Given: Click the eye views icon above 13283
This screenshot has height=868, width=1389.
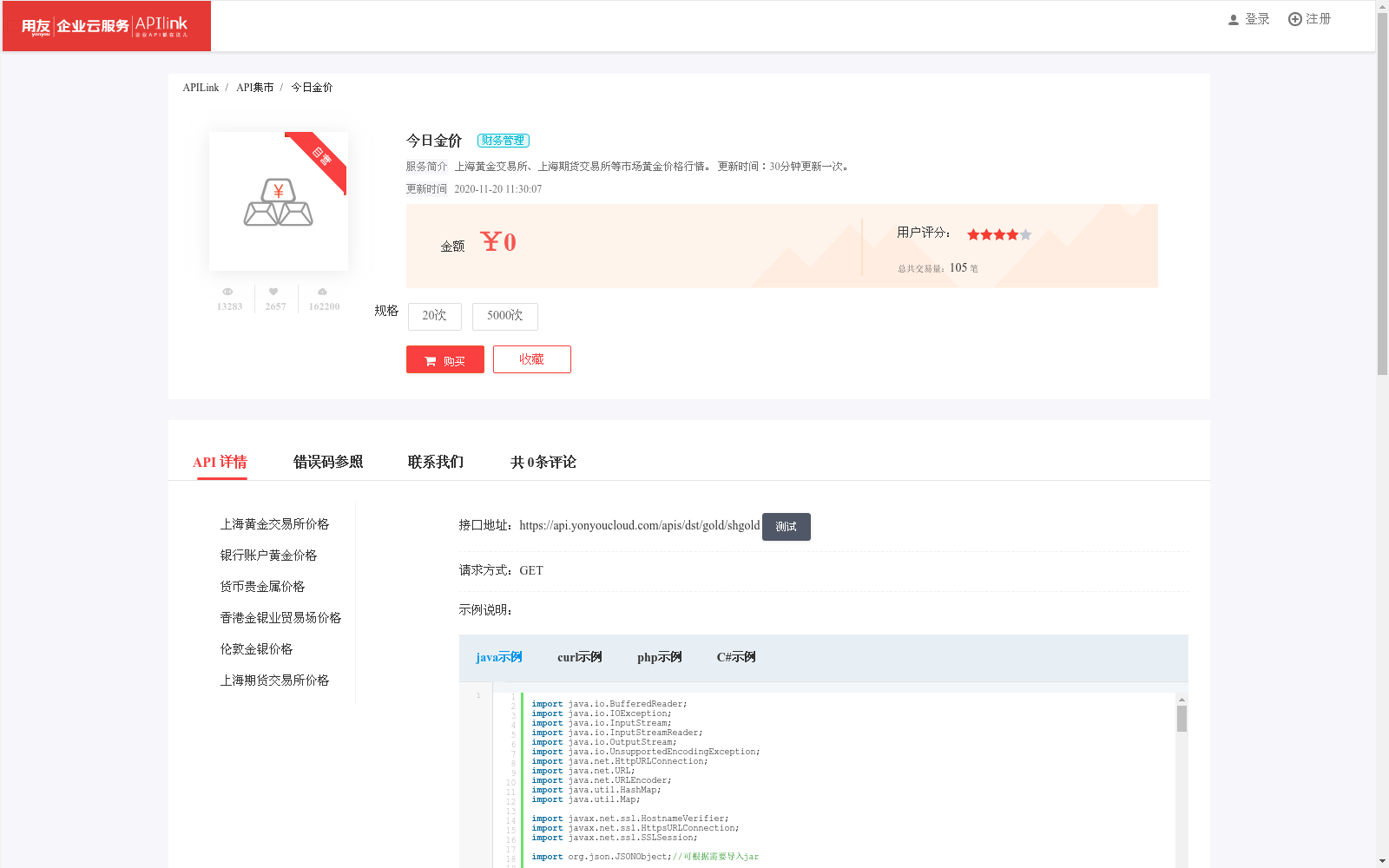Looking at the screenshot, I should tap(227, 292).
